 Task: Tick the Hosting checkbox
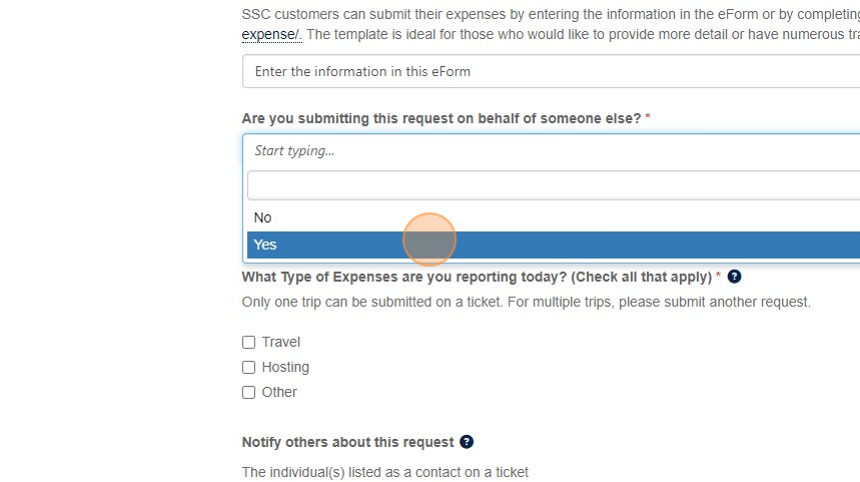point(249,367)
